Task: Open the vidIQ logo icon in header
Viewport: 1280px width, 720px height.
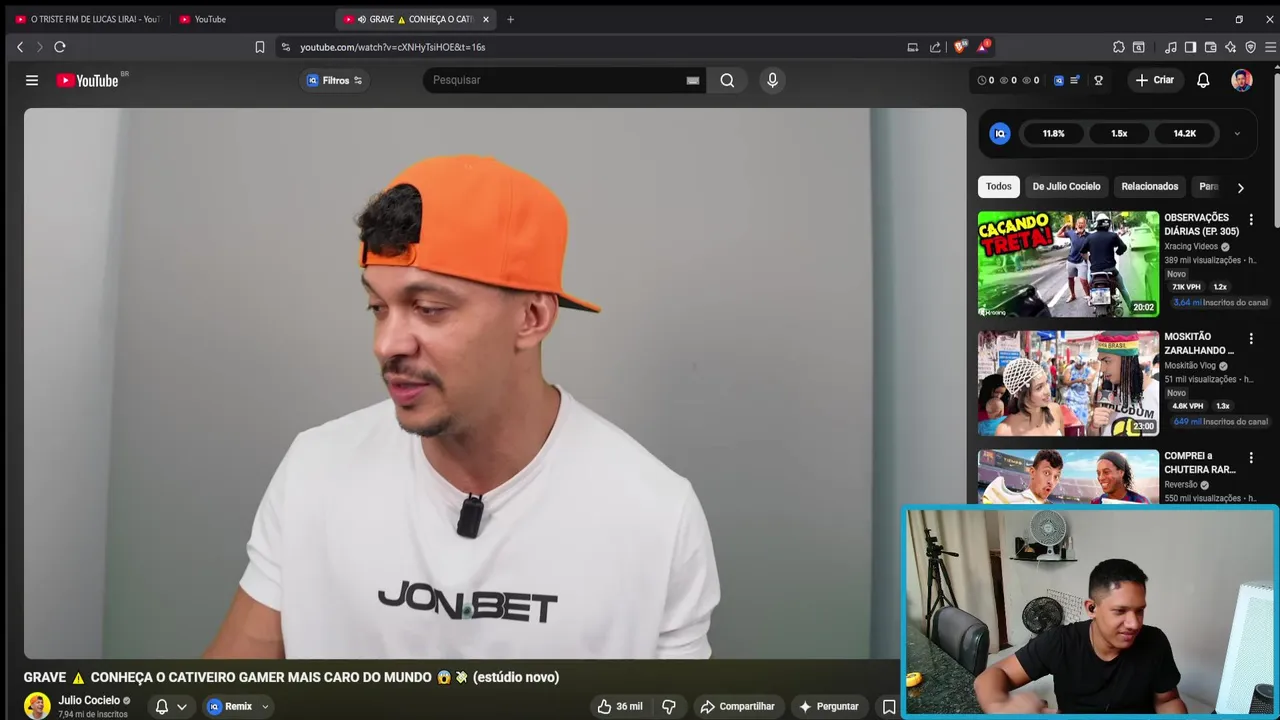Action: click(1059, 80)
